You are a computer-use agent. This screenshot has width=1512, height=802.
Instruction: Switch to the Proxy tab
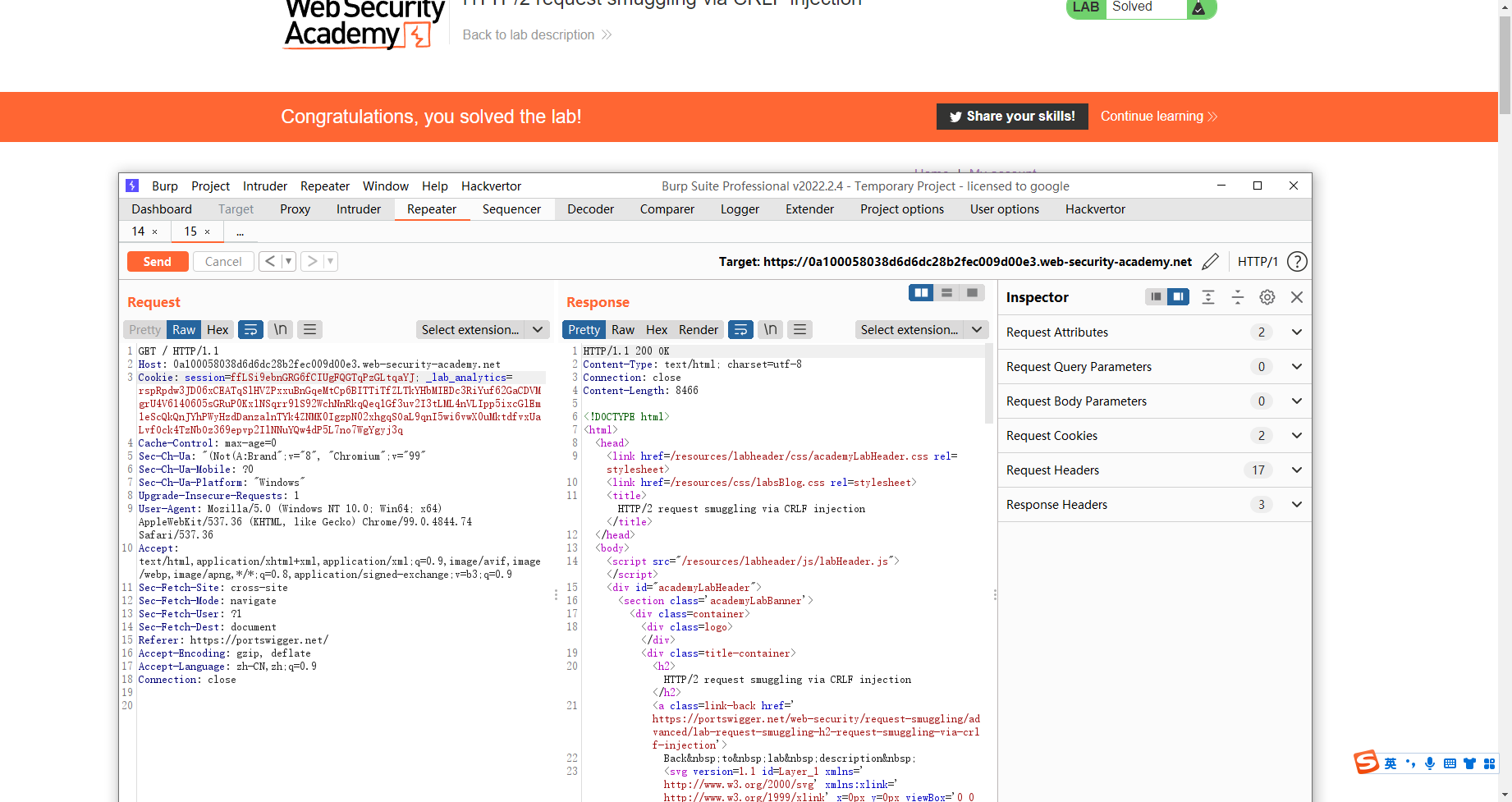click(295, 209)
